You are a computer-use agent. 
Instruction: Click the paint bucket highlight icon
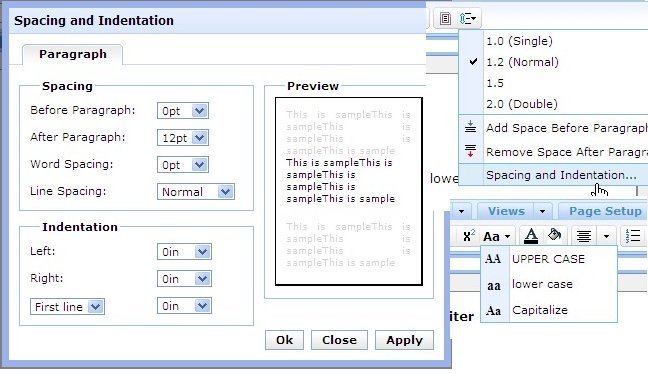point(554,235)
